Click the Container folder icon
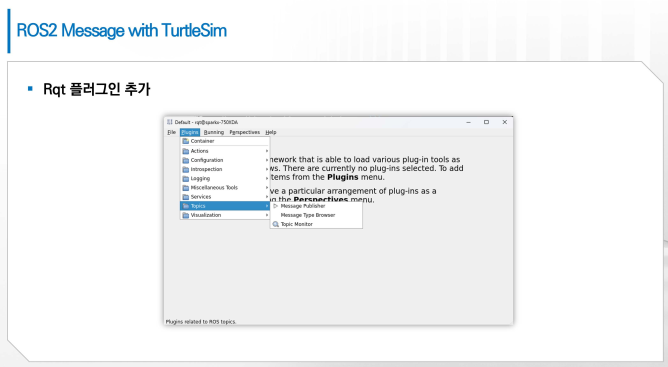668x367 pixels. click(x=186, y=141)
